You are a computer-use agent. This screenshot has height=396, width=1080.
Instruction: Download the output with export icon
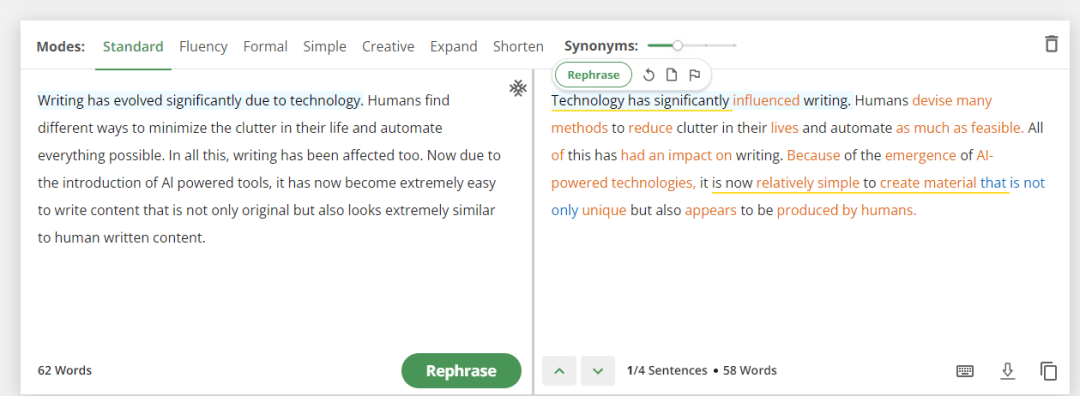[1008, 371]
